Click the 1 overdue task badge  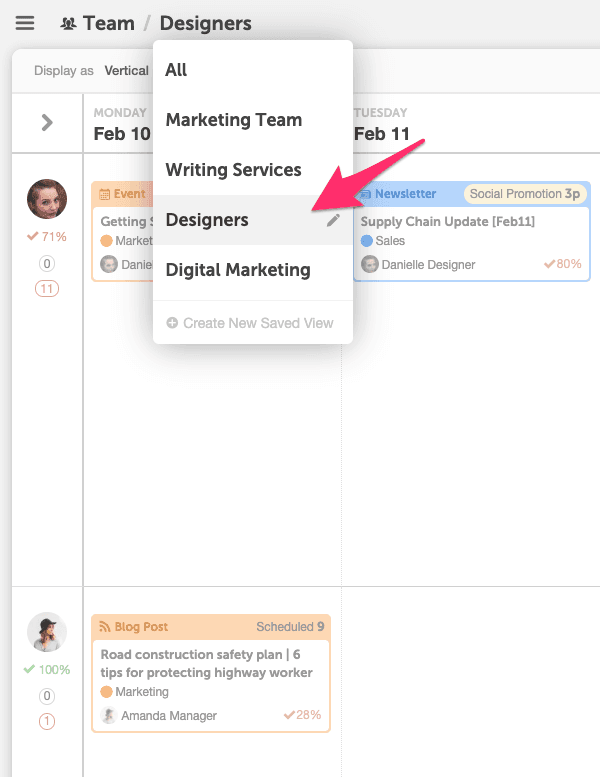tap(47, 721)
